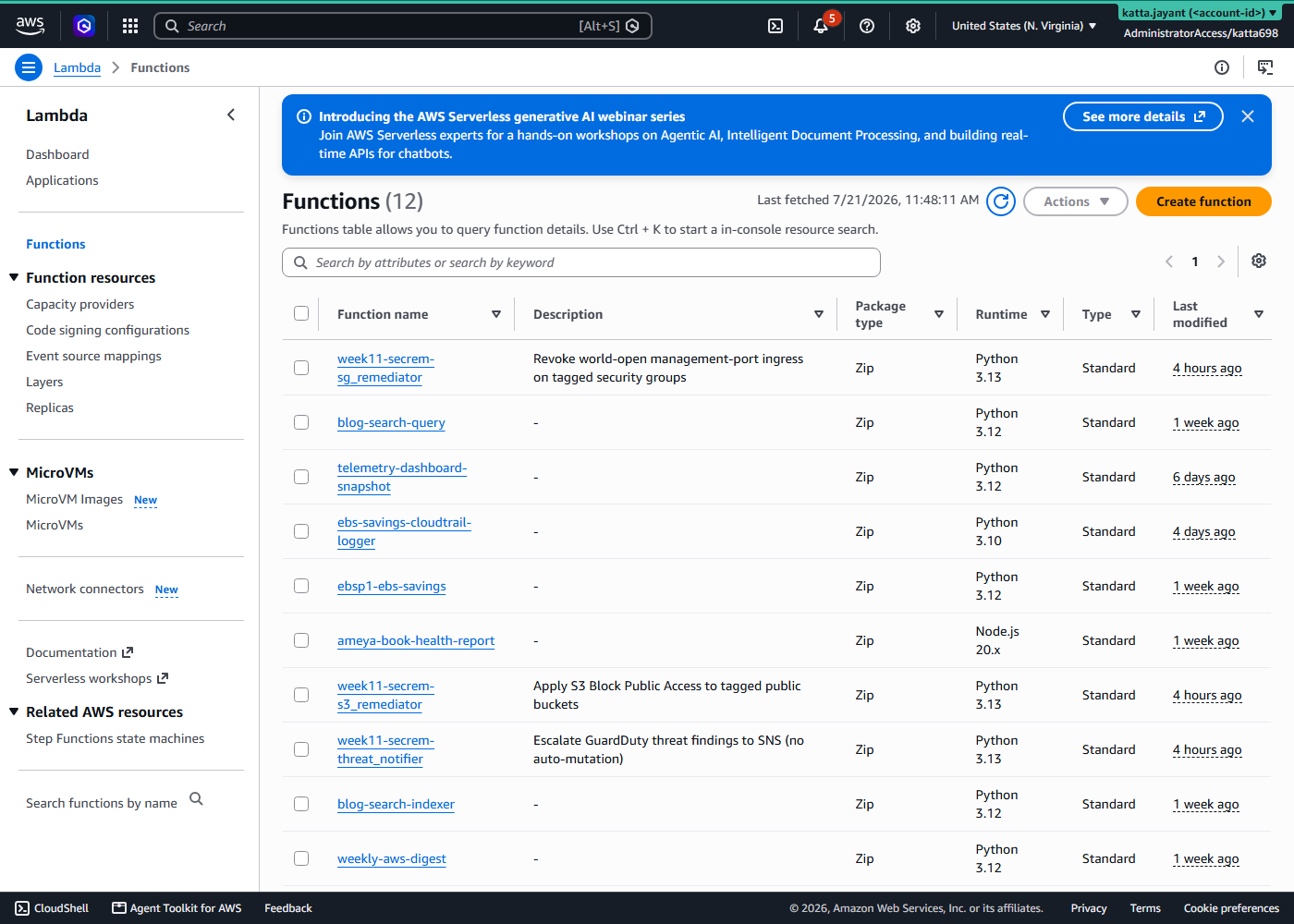Open the tutorials panel icon at top right
The image size is (1294, 924).
click(x=1265, y=67)
